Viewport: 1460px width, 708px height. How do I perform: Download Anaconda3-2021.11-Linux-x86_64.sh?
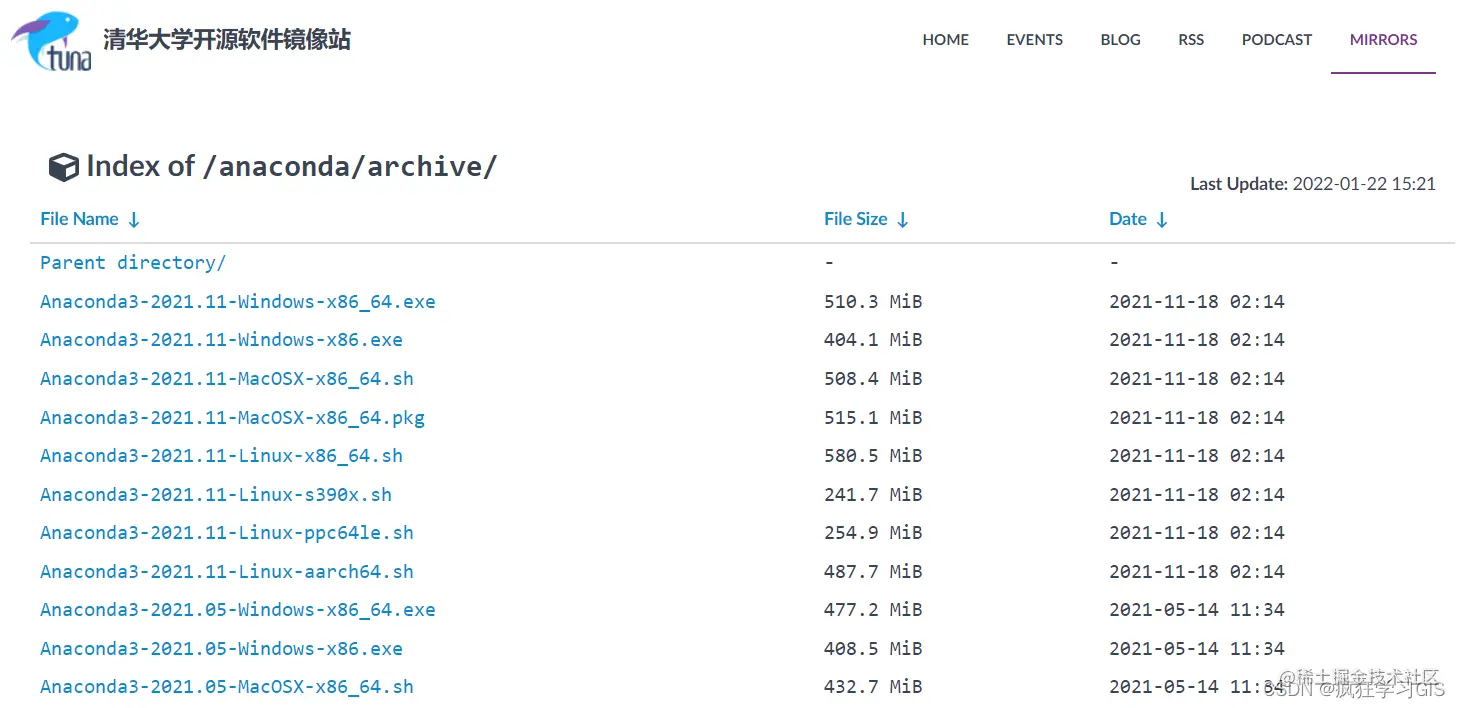coord(221,456)
